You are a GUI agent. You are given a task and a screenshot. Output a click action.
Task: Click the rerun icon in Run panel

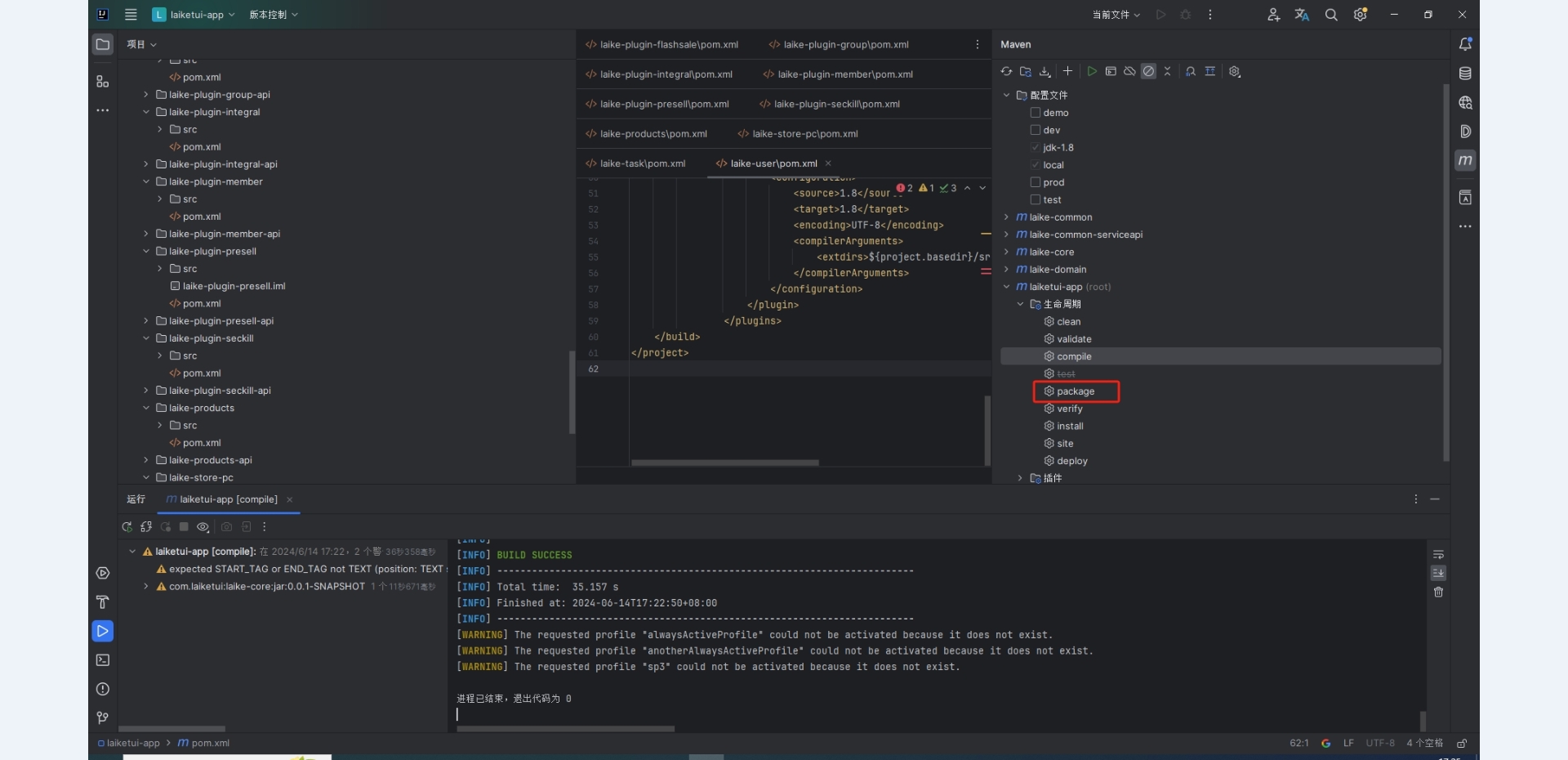point(127,527)
